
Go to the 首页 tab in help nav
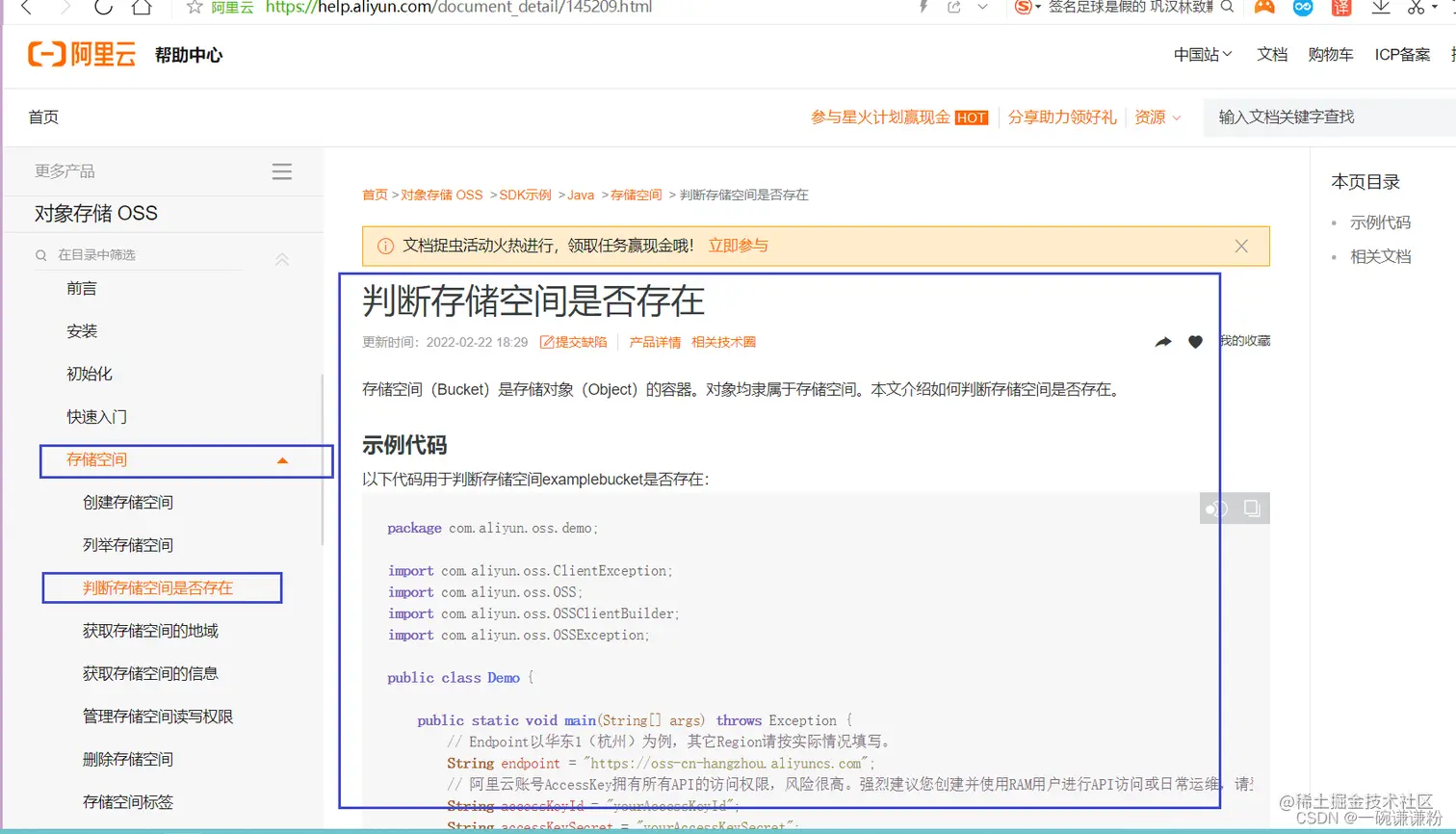(x=43, y=117)
